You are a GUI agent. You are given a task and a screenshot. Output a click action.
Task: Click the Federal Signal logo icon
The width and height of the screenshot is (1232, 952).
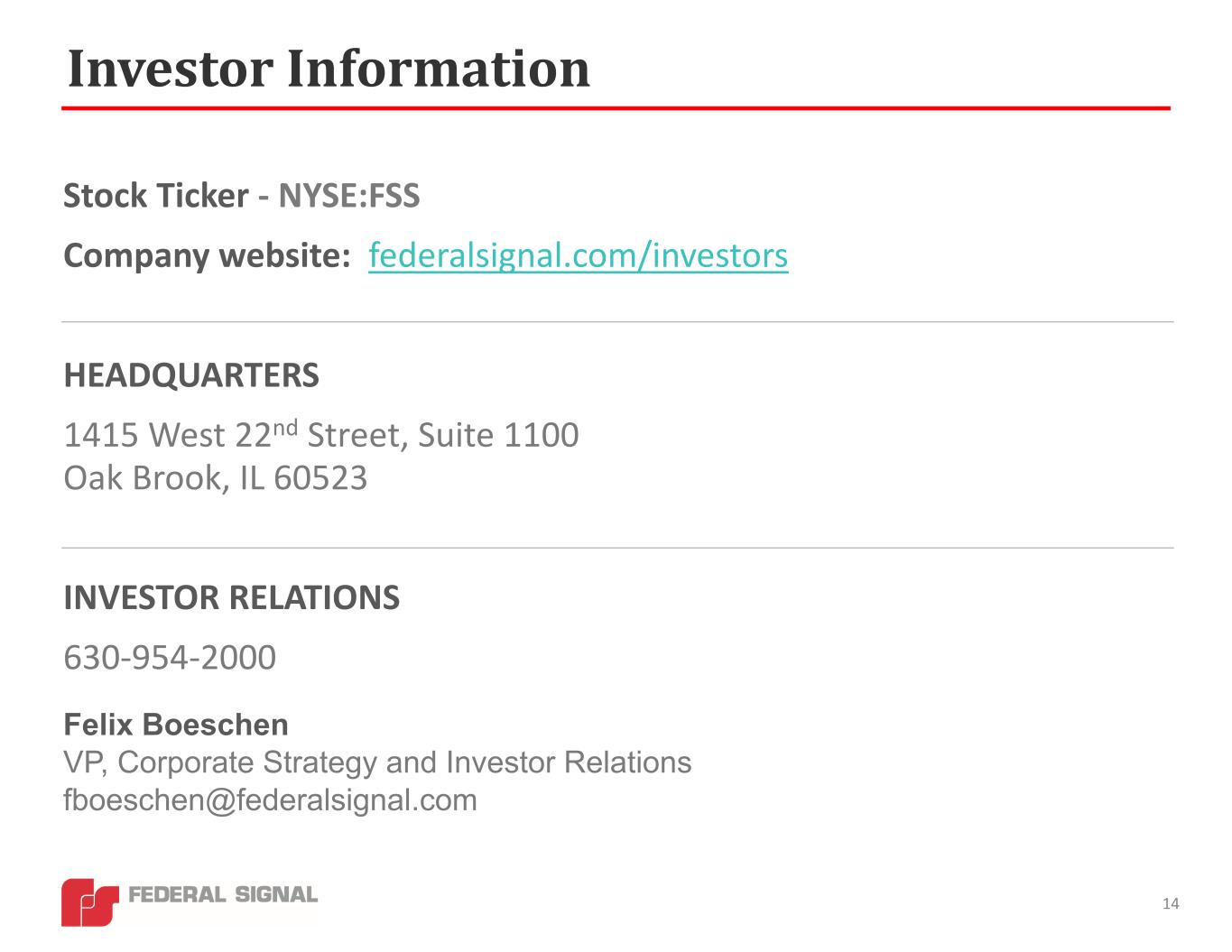[x=89, y=901]
